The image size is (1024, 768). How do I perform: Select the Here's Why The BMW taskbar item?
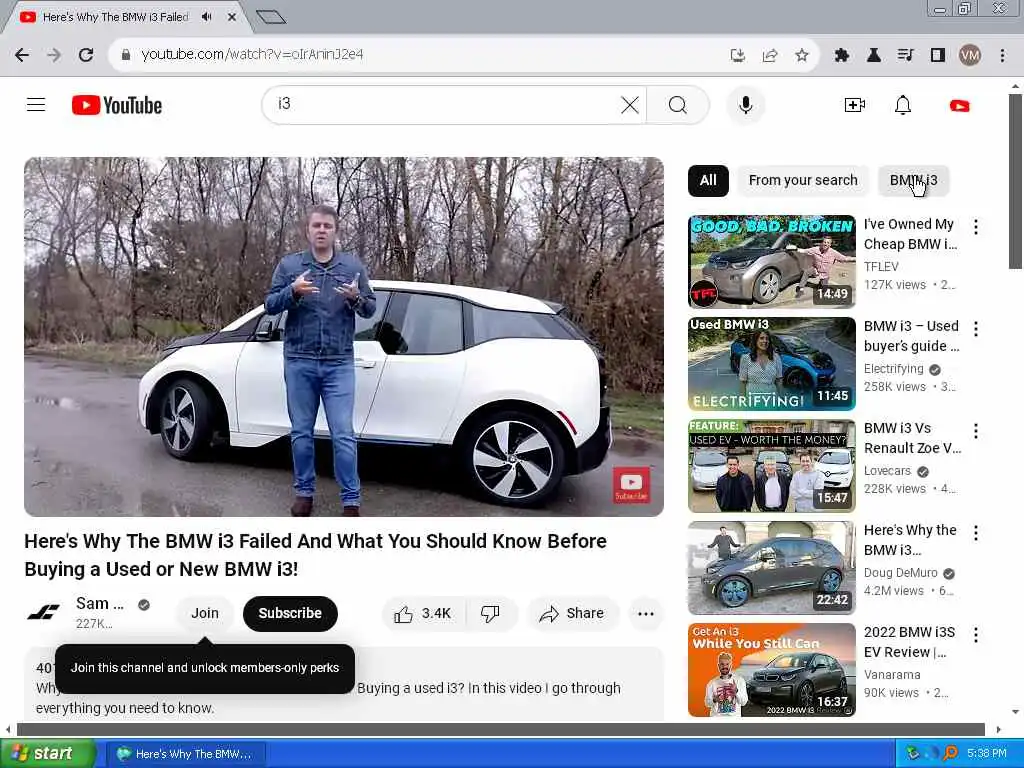[185, 754]
